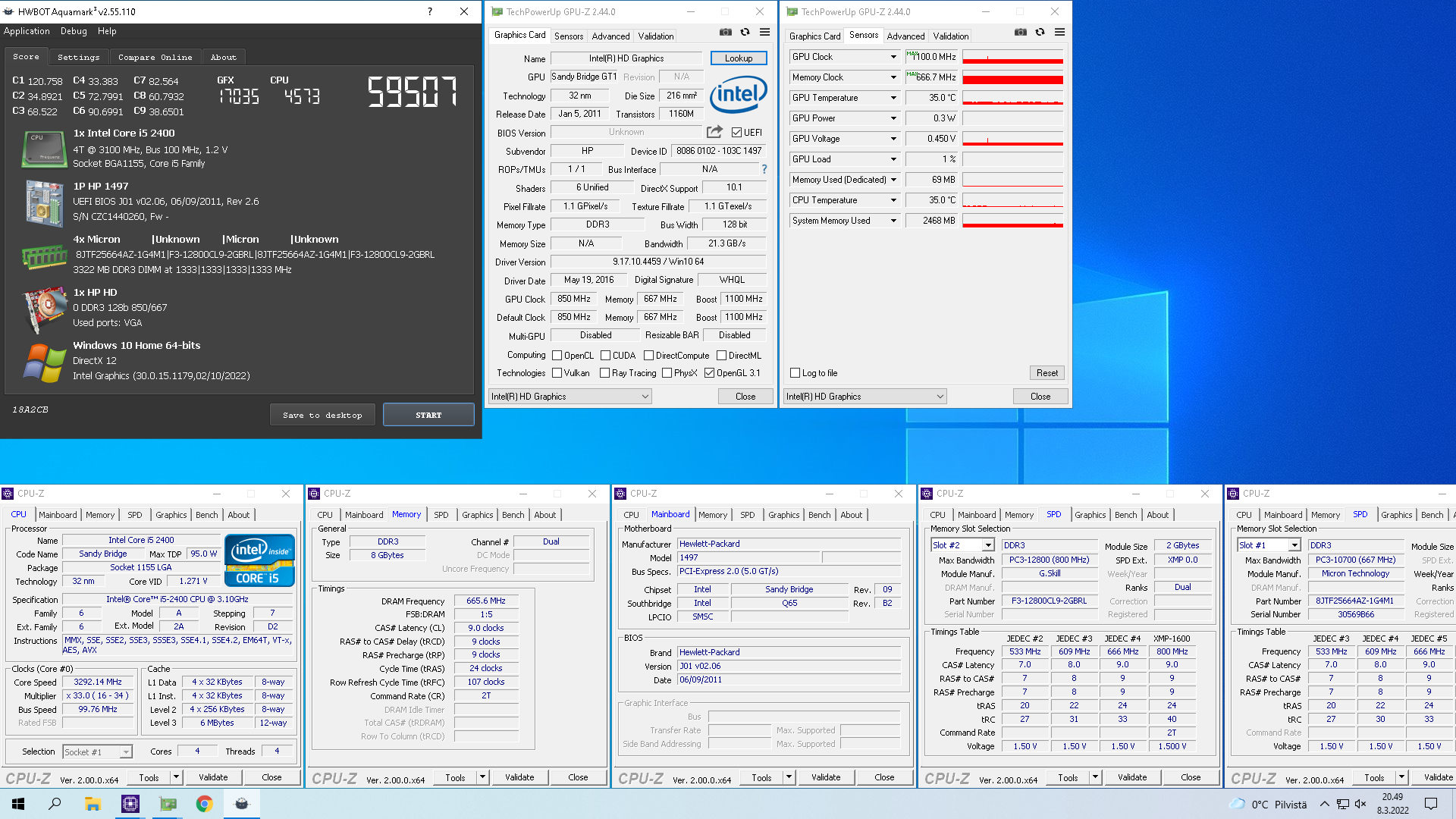Open Validation tab in left GPU-Z

tap(656, 36)
